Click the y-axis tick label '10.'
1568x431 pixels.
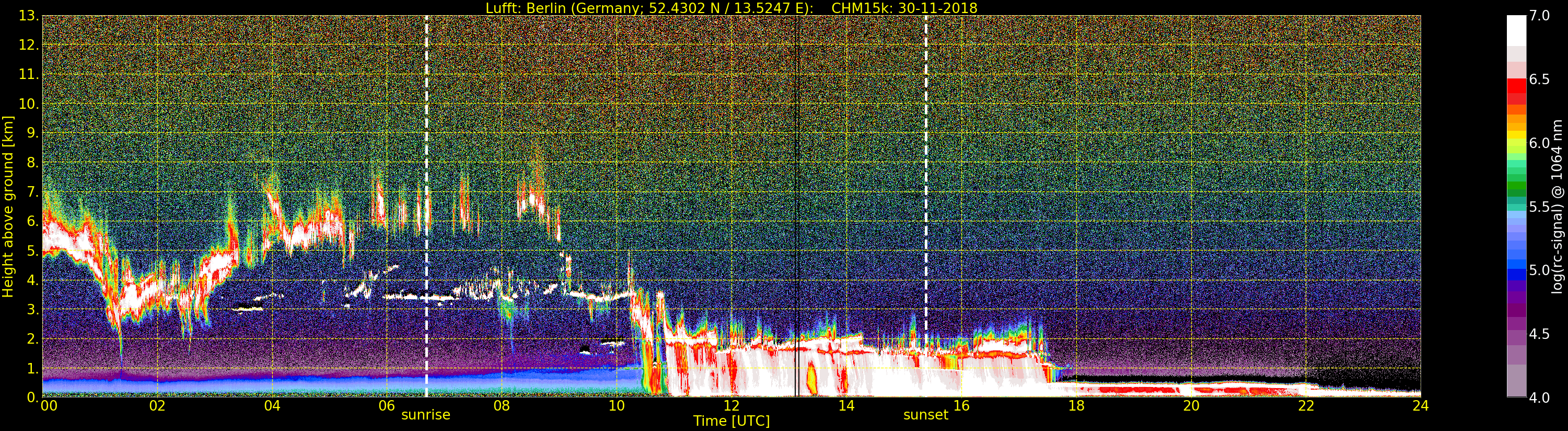(29, 104)
